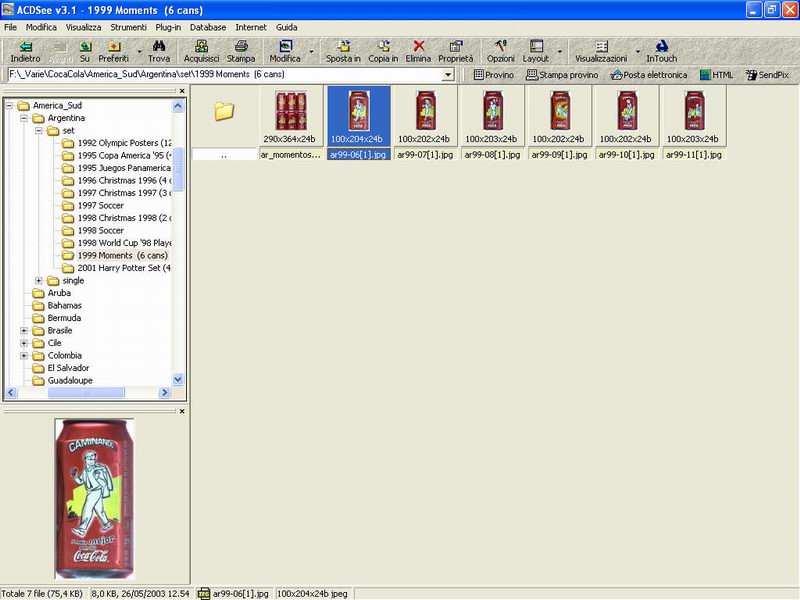The image size is (800, 600).
Task: Select the 2001 Harry Potter Set folder
Action: 116,268
